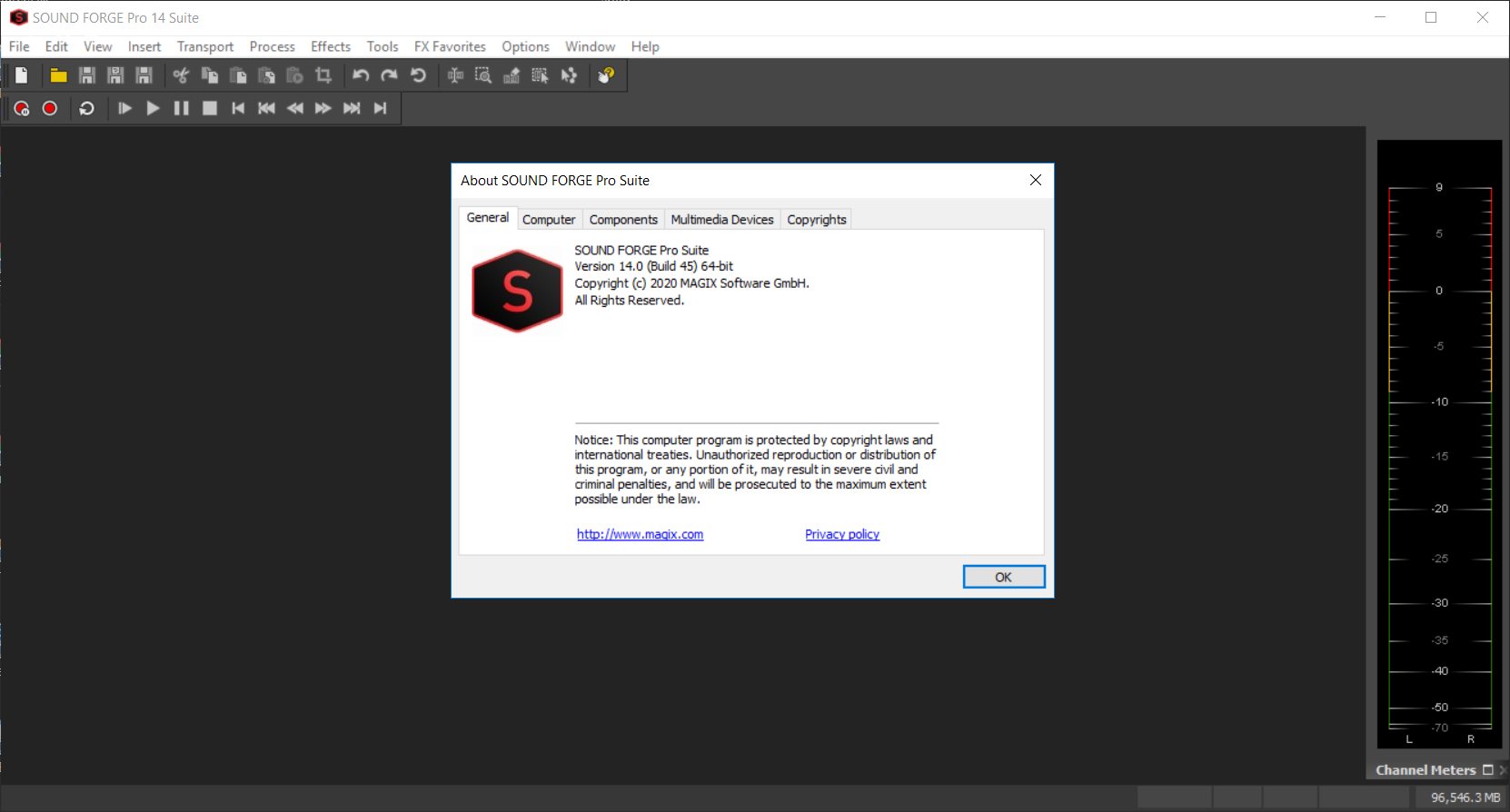Click OK in the About dialog
The image size is (1510, 812).
[1004, 577]
